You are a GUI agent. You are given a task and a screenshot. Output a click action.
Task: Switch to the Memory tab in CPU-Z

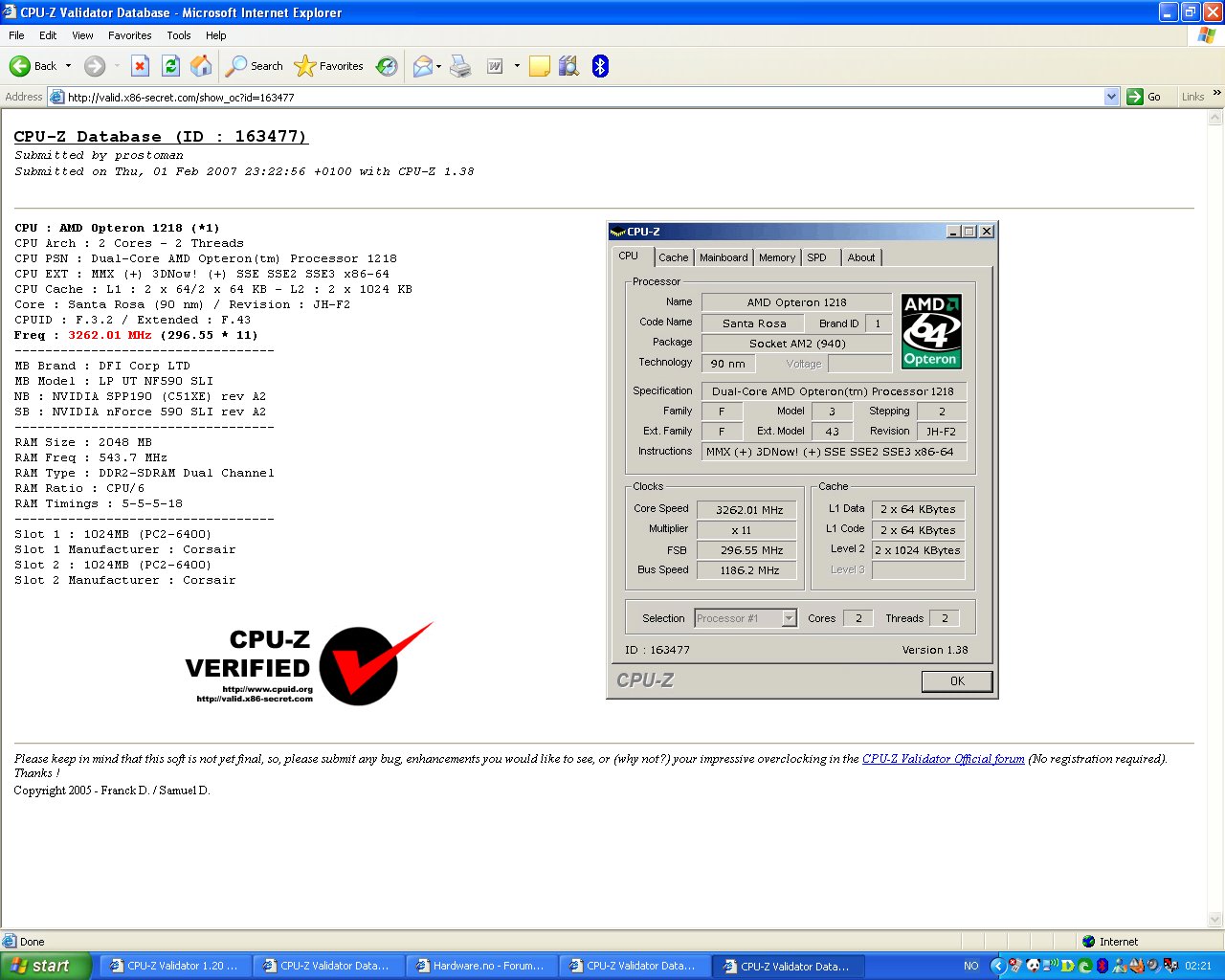777,257
